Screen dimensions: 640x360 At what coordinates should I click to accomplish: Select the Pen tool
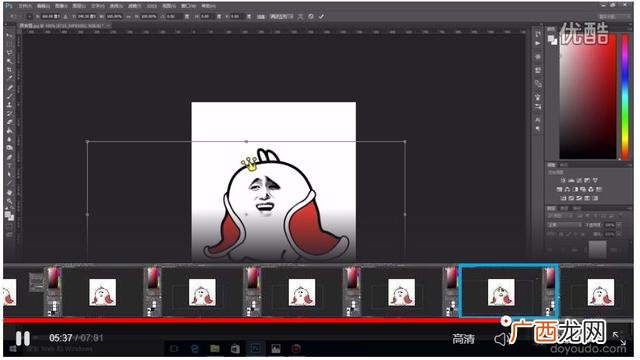[9, 157]
